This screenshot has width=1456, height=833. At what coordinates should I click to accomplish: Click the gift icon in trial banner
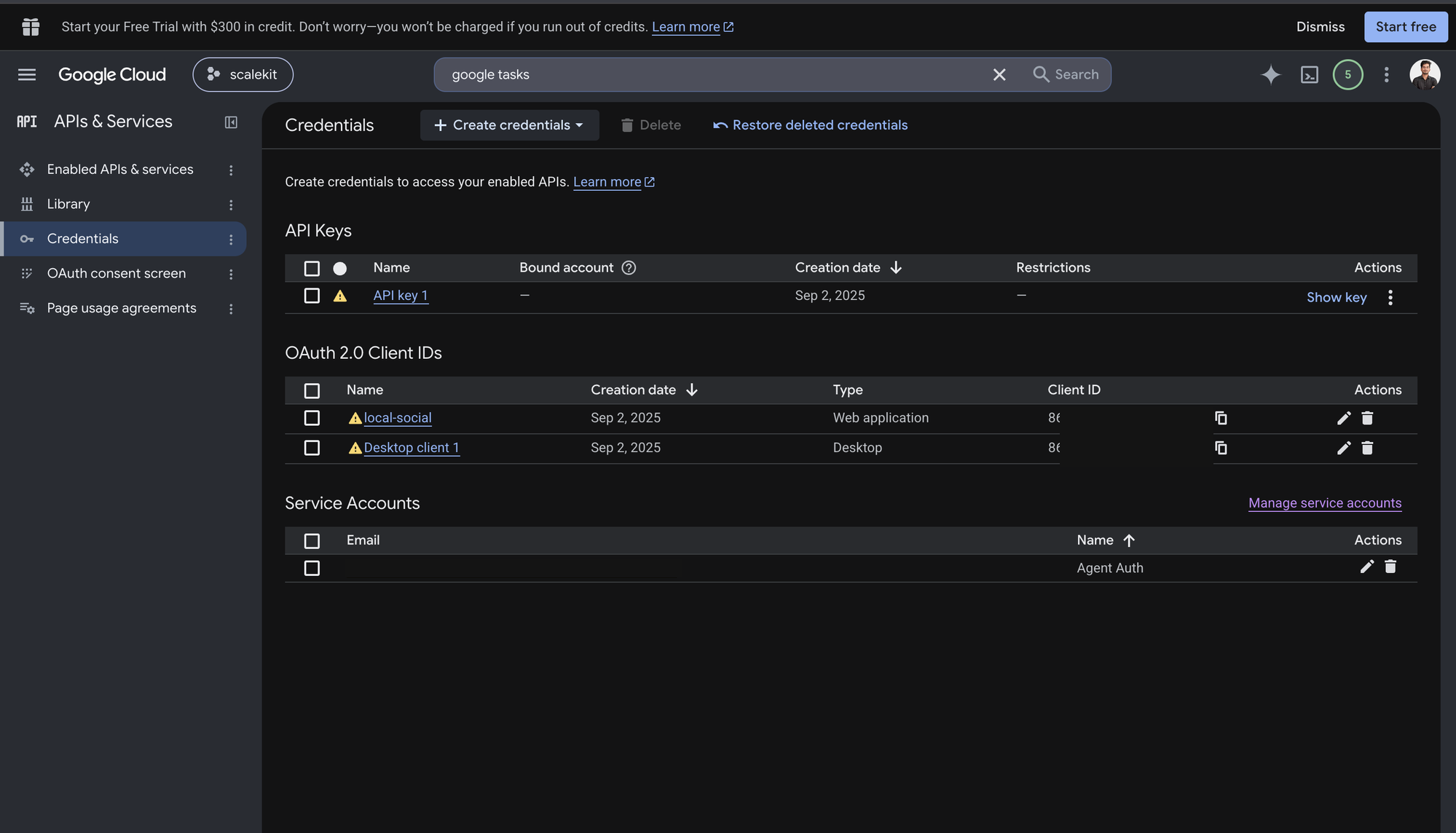[x=31, y=27]
